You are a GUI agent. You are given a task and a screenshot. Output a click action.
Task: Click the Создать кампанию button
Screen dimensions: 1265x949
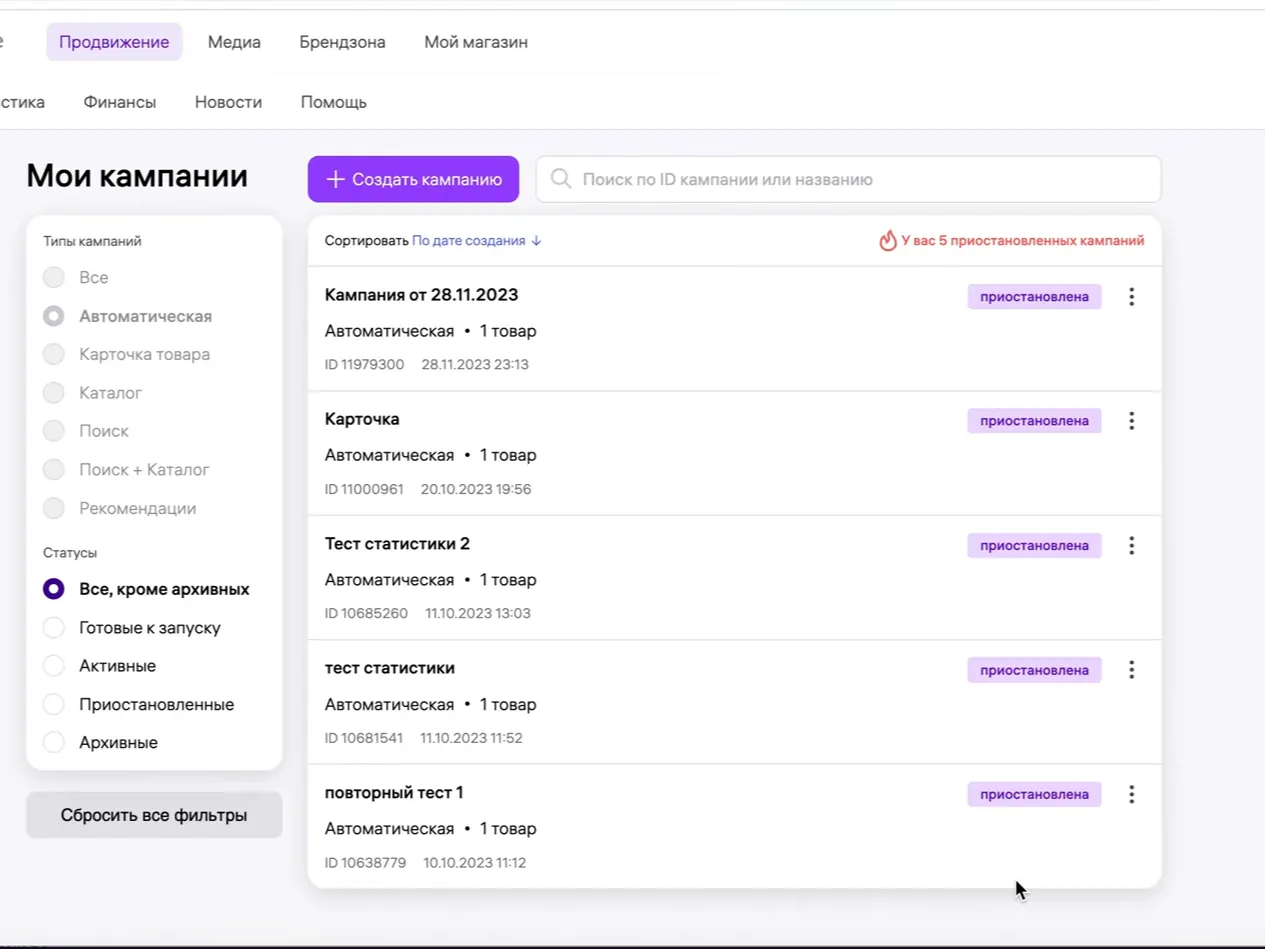(x=413, y=179)
